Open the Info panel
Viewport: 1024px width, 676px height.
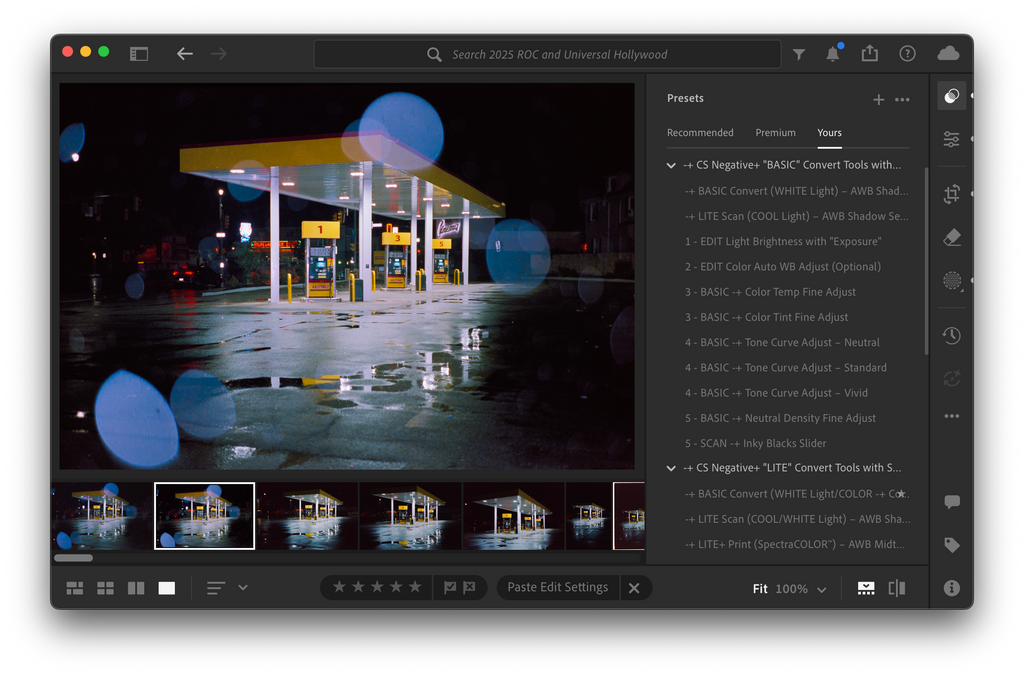click(951, 589)
